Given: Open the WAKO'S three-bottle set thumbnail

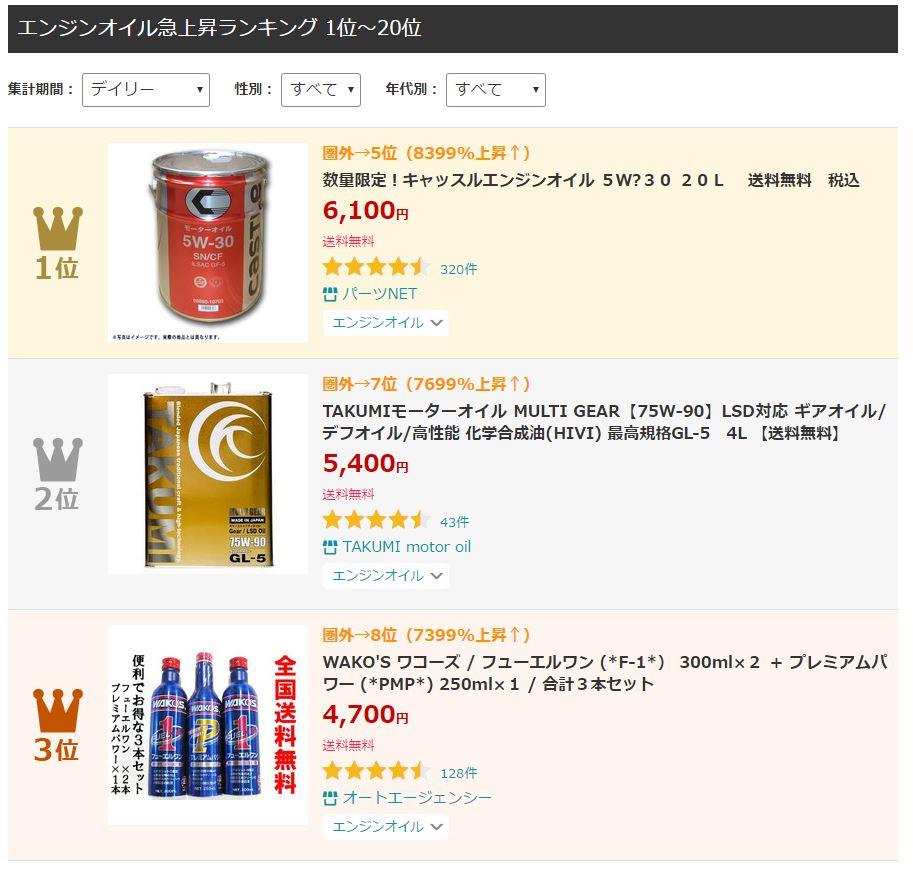Looking at the screenshot, I should coord(208,725).
